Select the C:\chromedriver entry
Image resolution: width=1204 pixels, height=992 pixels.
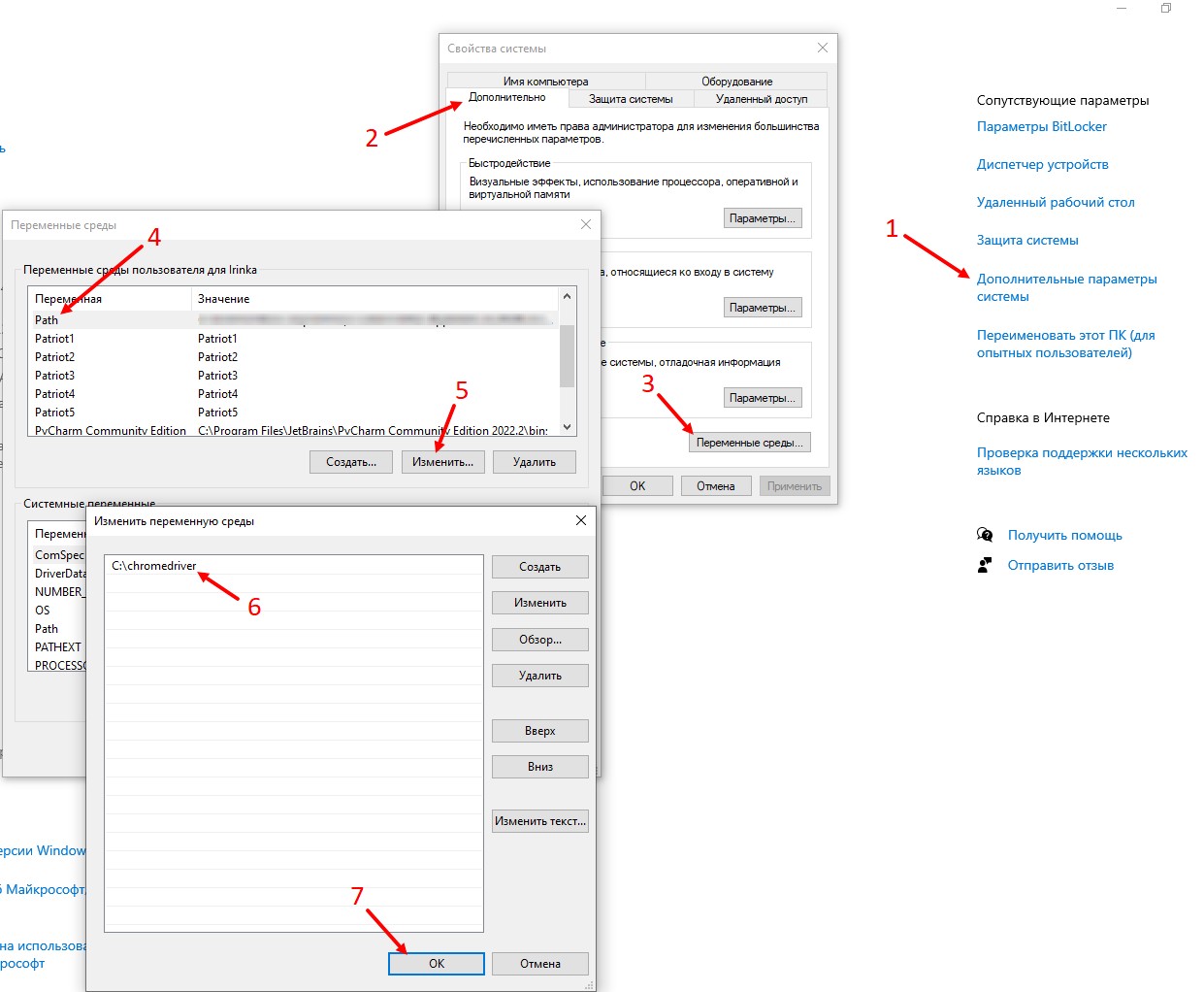(154, 566)
